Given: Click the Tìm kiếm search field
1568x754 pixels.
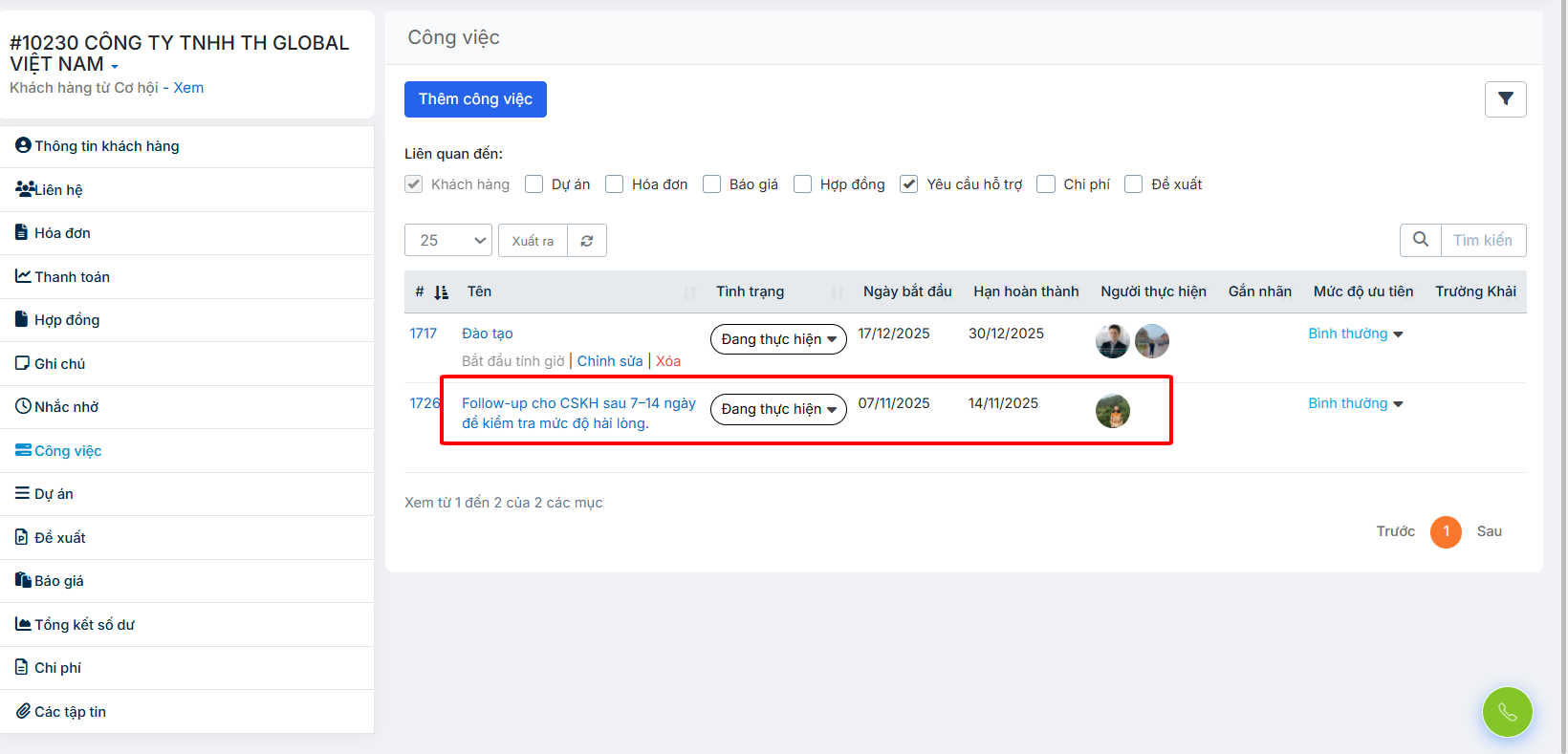Looking at the screenshot, I should click(x=1482, y=240).
